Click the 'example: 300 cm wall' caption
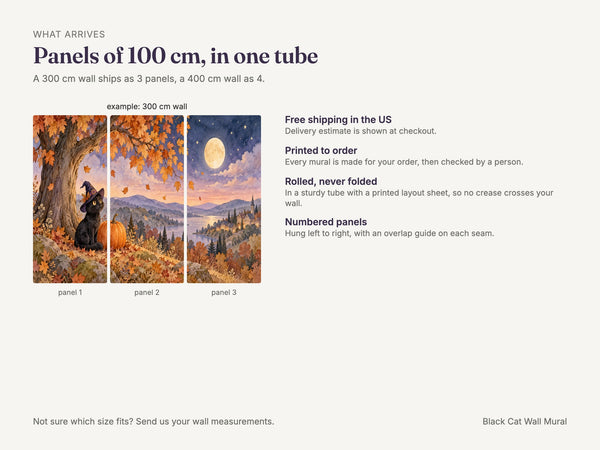The height and width of the screenshot is (450, 600). coord(147,106)
